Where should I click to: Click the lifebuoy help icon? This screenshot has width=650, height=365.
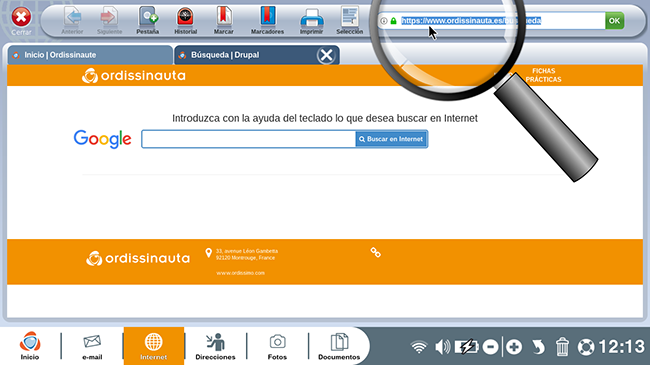[586, 347]
